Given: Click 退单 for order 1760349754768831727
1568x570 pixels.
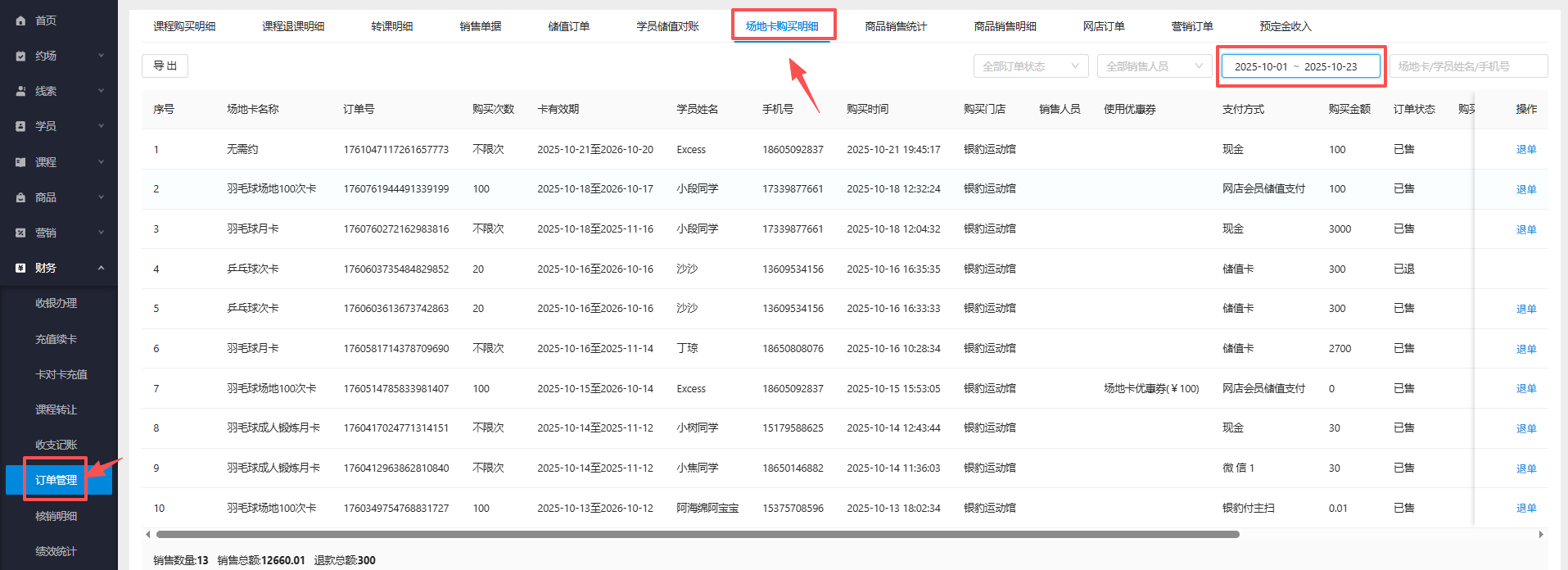Looking at the screenshot, I should tap(1526, 508).
